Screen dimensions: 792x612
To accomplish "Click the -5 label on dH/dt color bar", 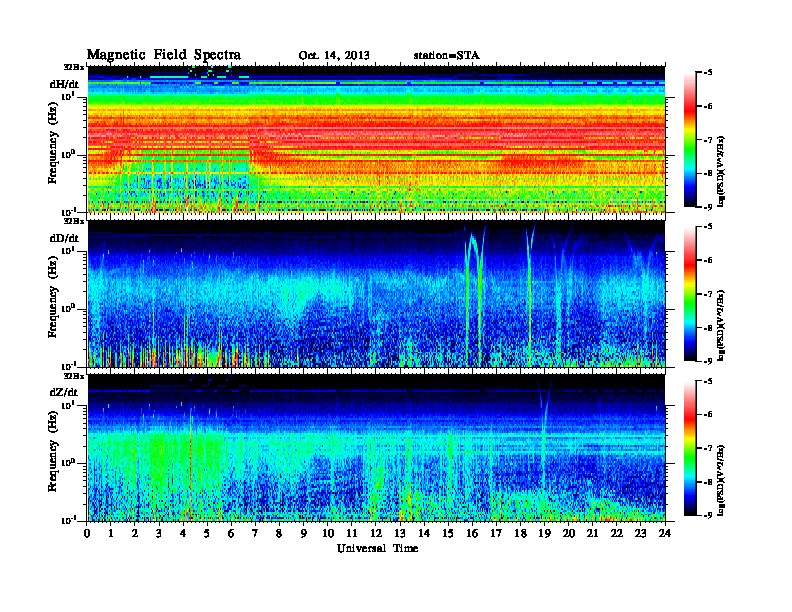I will (708, 72).
